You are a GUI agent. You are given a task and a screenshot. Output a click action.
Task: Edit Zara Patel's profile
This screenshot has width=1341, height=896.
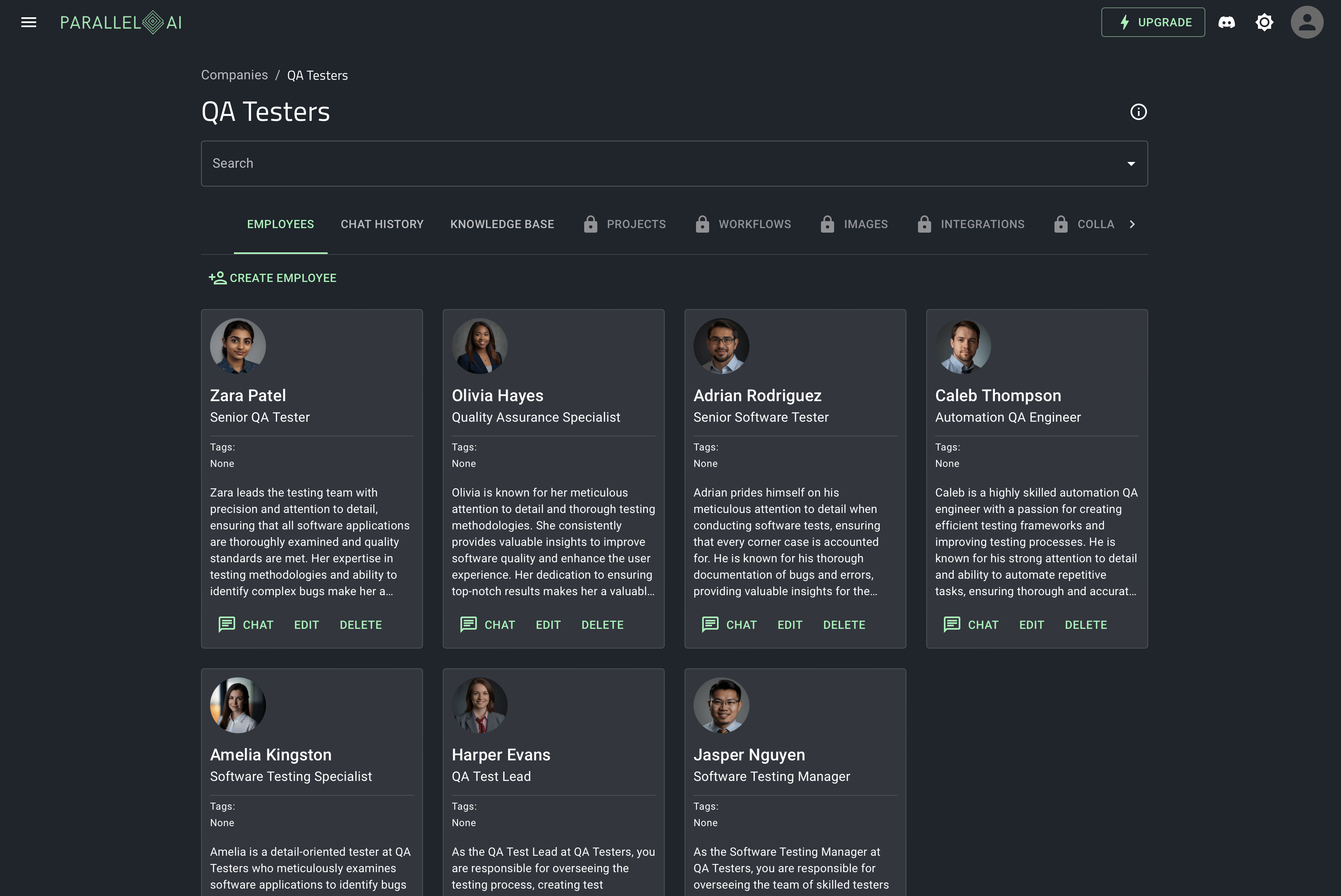tap(306, 625)
